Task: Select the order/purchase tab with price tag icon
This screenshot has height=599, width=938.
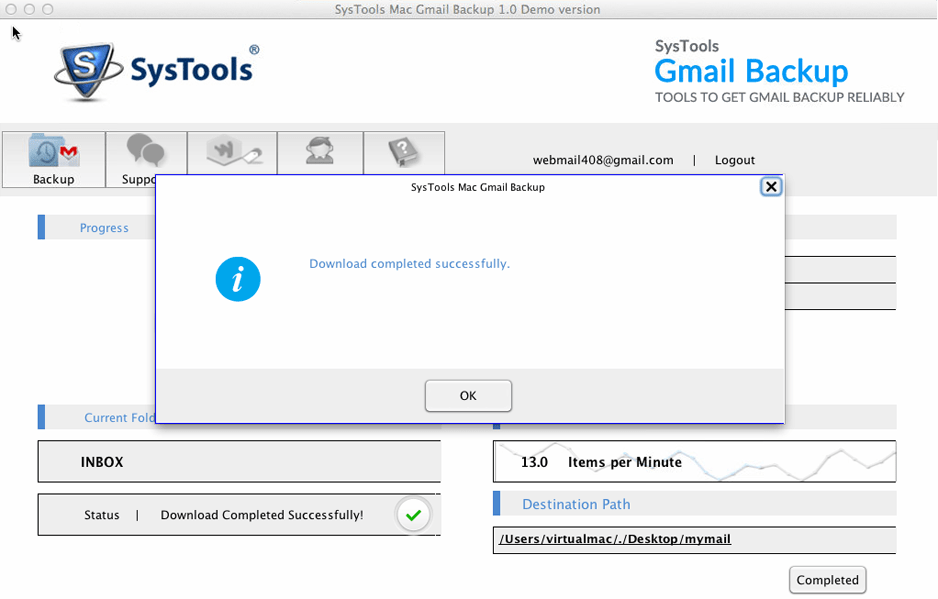Action: (232, 153)
